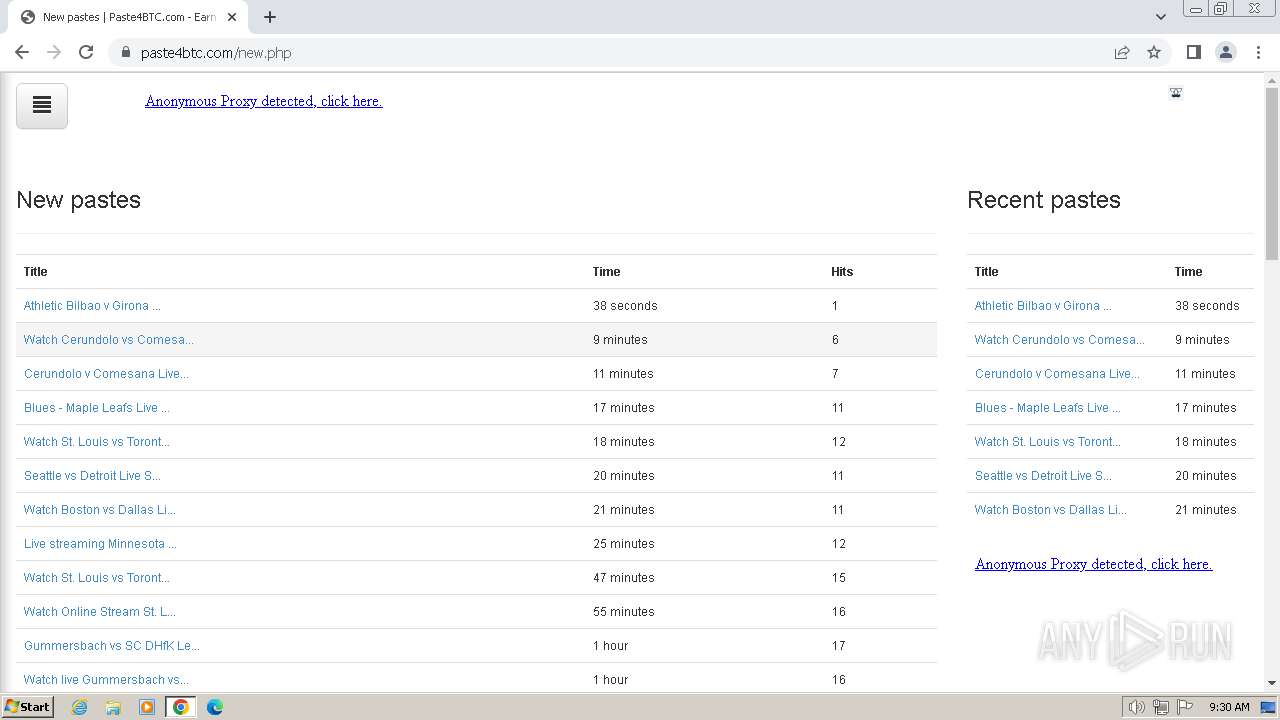The height and width of the screenshot is (720, 1280).
Task: Open Seattle vs Detroit Live in Recent pastes
Action: [x=1043, y=476]
